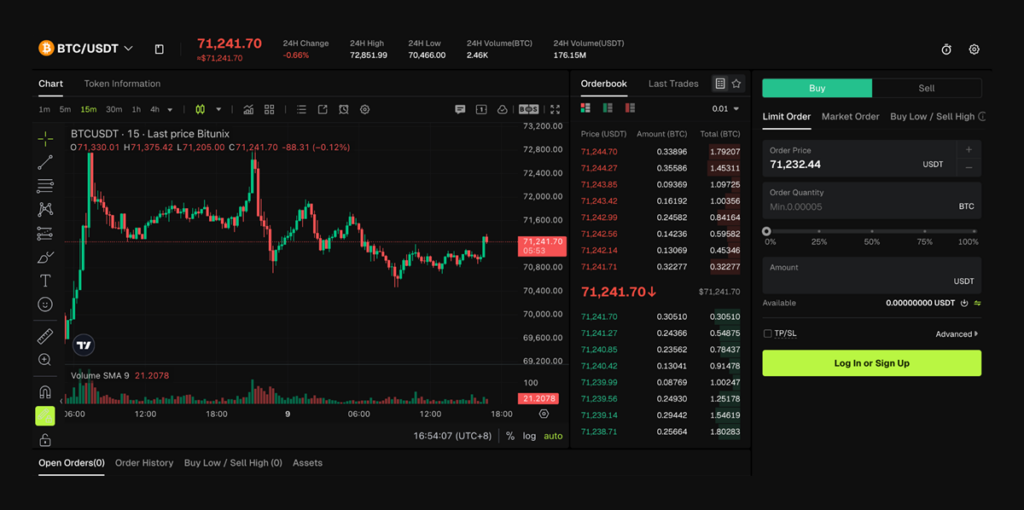Select the 4h timeframe
This screenshot has height=510, width=1024.
[x=155, y=110]
